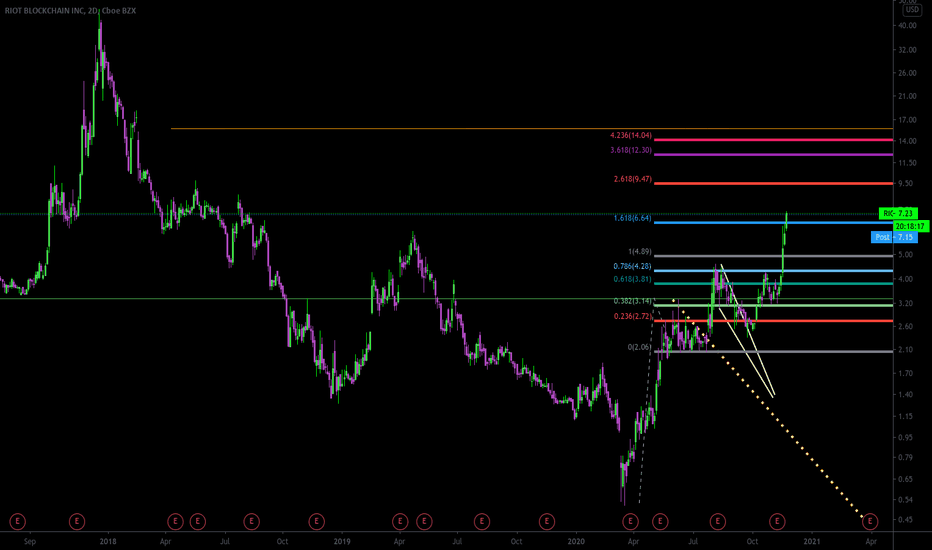Click the 17.00 price axis label

tap(907, 120)
